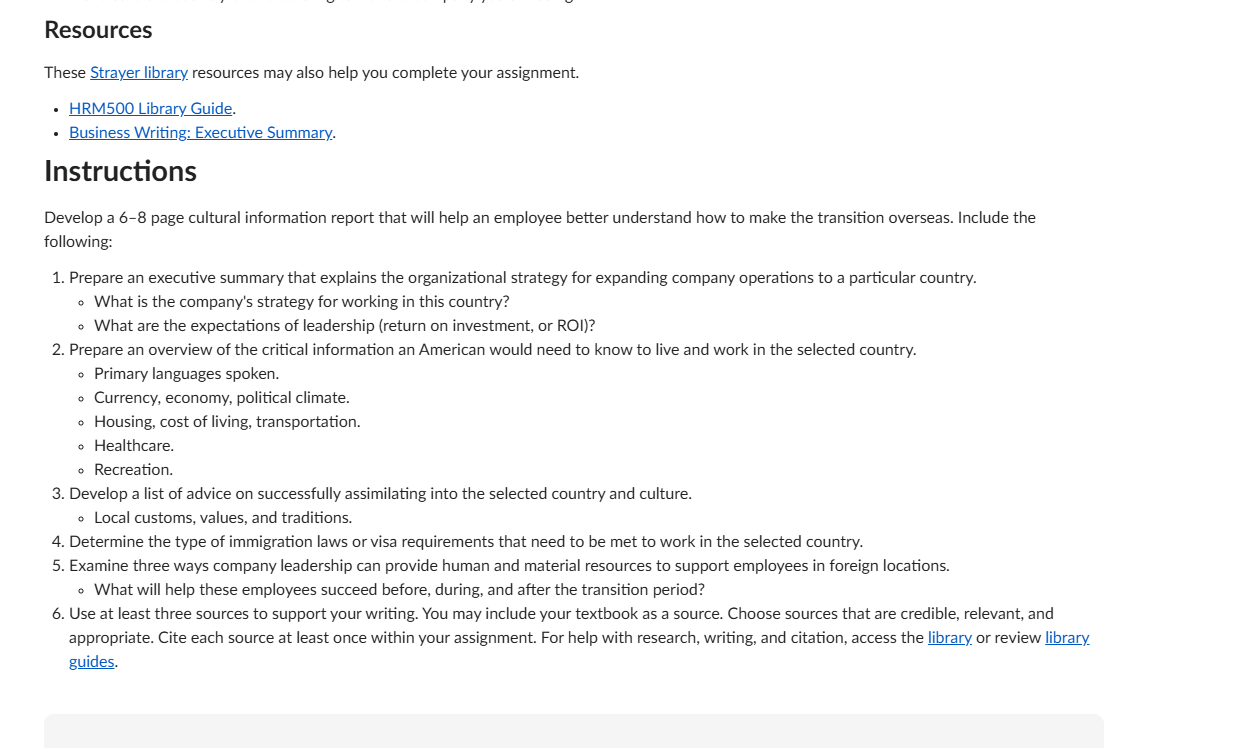The width and height of the screenshot is (1257, 748).
Task: Click the 'Recreation.' bullet text
Action: click(133, 470)
